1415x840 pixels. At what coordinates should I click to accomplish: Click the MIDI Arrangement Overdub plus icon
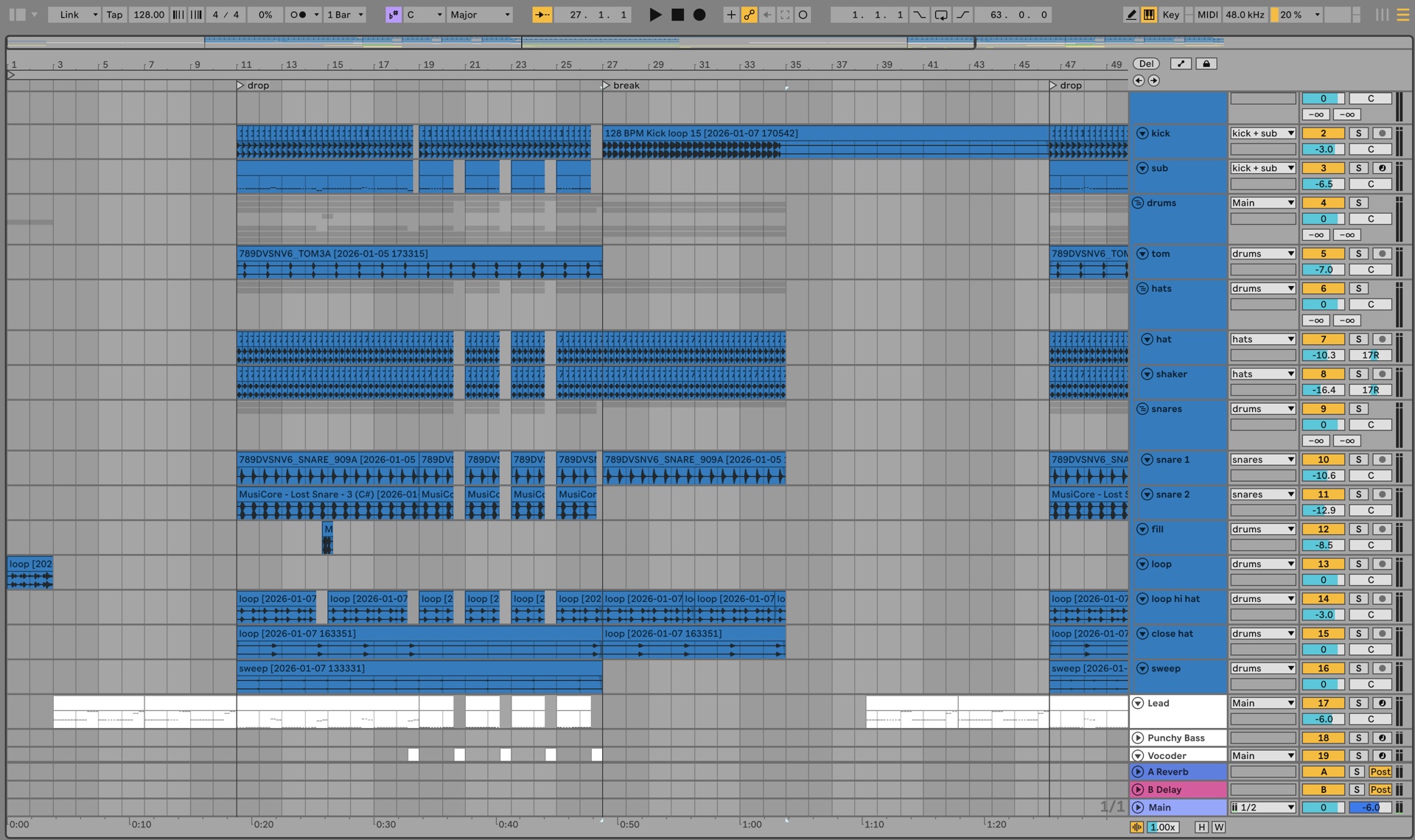730,15
